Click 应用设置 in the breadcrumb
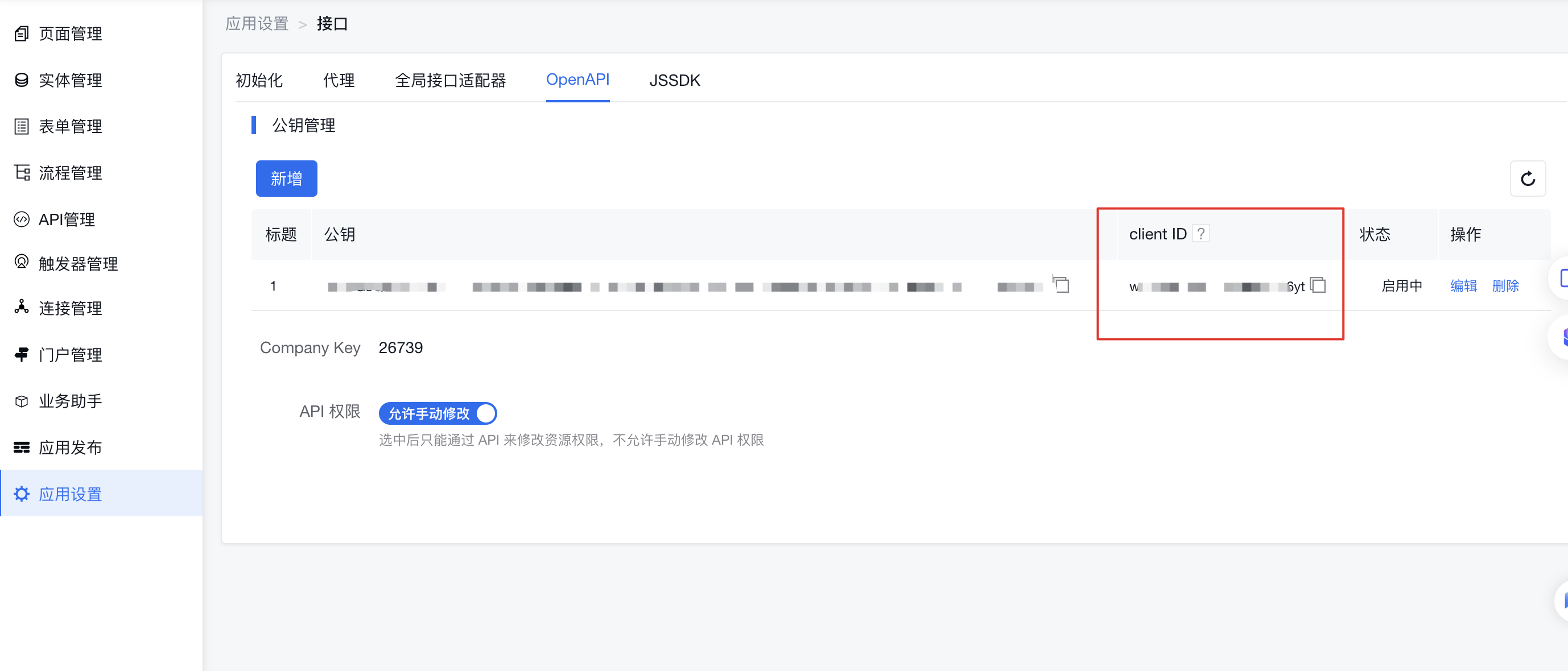This screenshot has width=1568, height=671. (256, 24)
